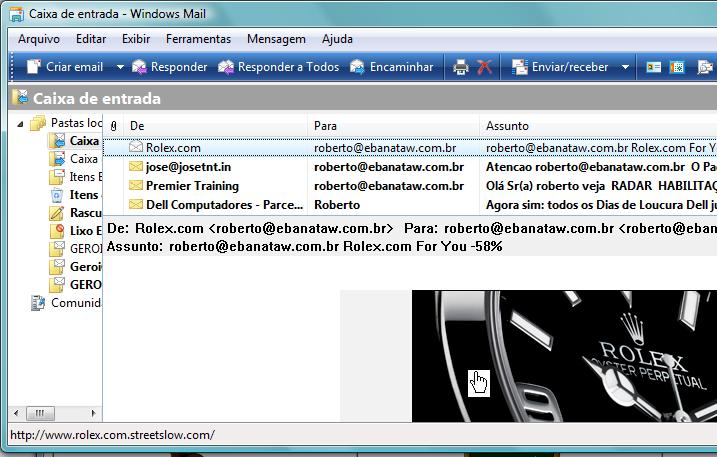The width and height of the screenshot is (717, 457).
Task: Open the Enviar/receber dropdown arrow
Action: point(625,67)
